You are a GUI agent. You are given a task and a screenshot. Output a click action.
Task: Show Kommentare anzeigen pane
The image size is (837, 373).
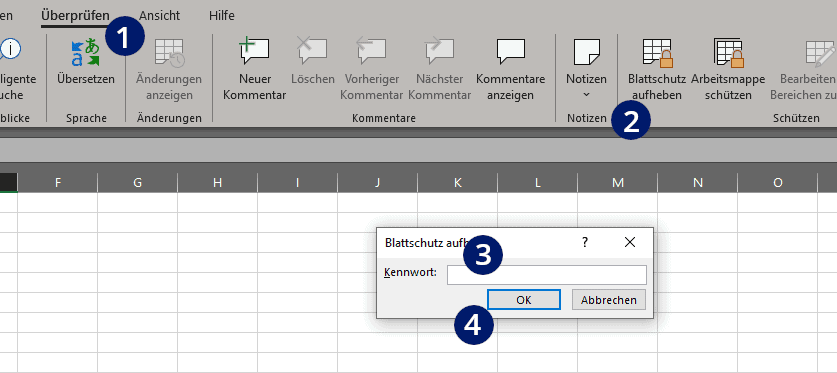511,69
